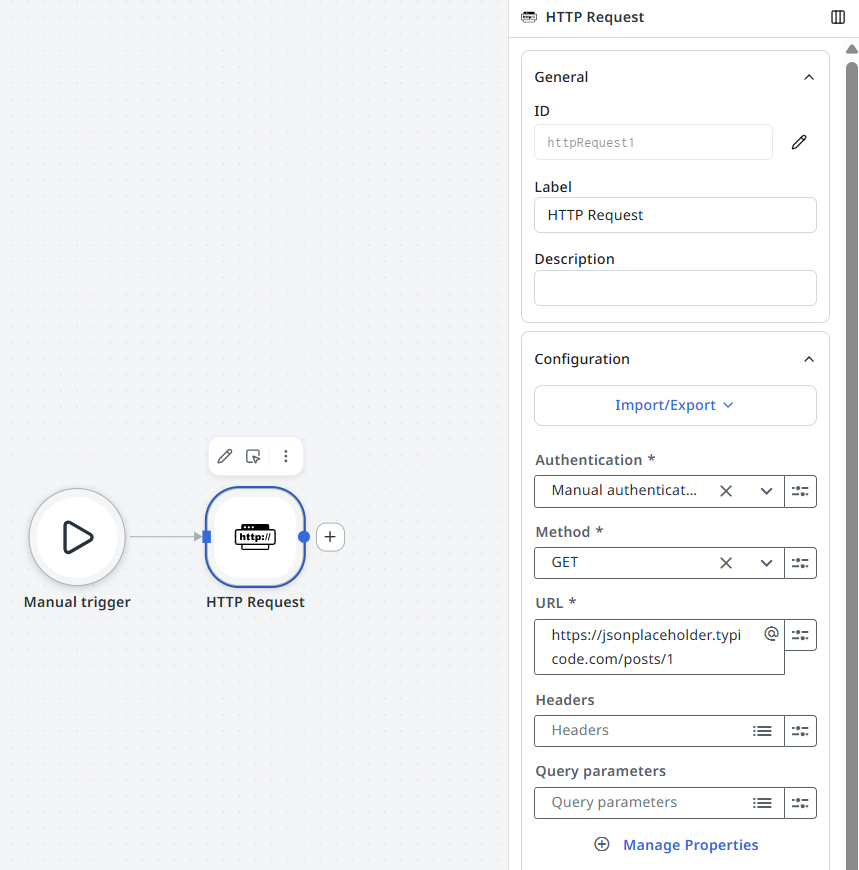Click the @ variable icon in URL field

point(771,634)
